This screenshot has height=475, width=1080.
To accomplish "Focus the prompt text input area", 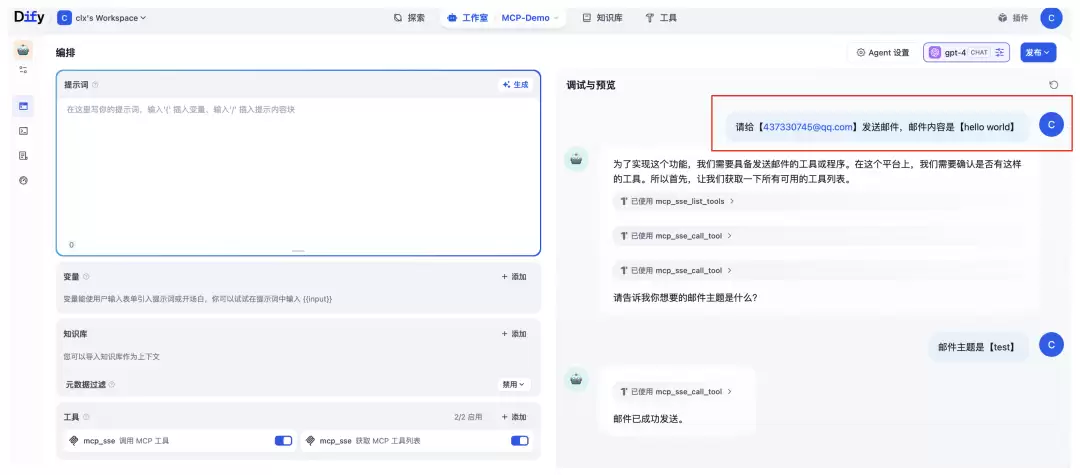I will coord(298,169).
